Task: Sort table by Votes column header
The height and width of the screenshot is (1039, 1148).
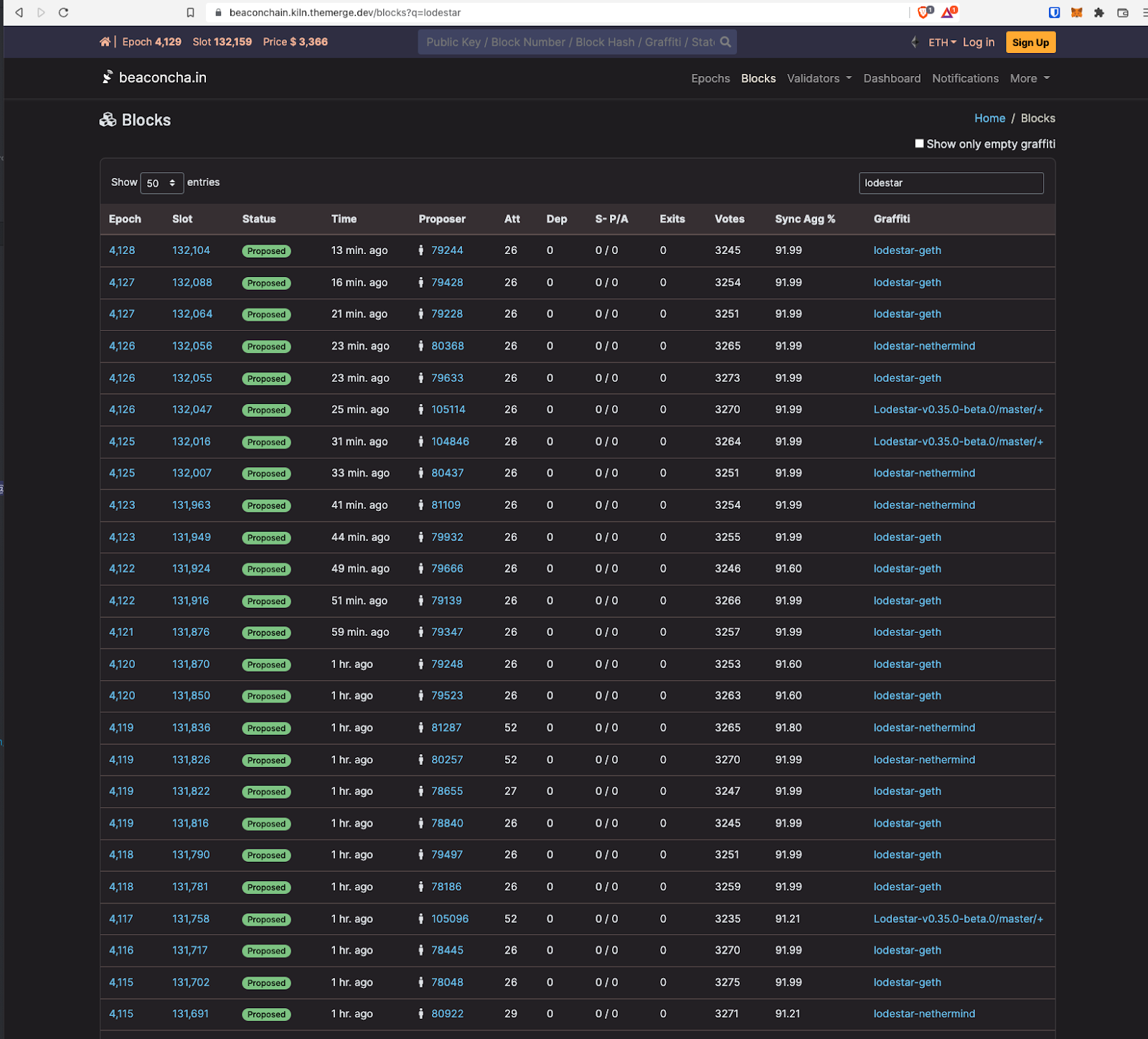Action: (x=729, y=219)
